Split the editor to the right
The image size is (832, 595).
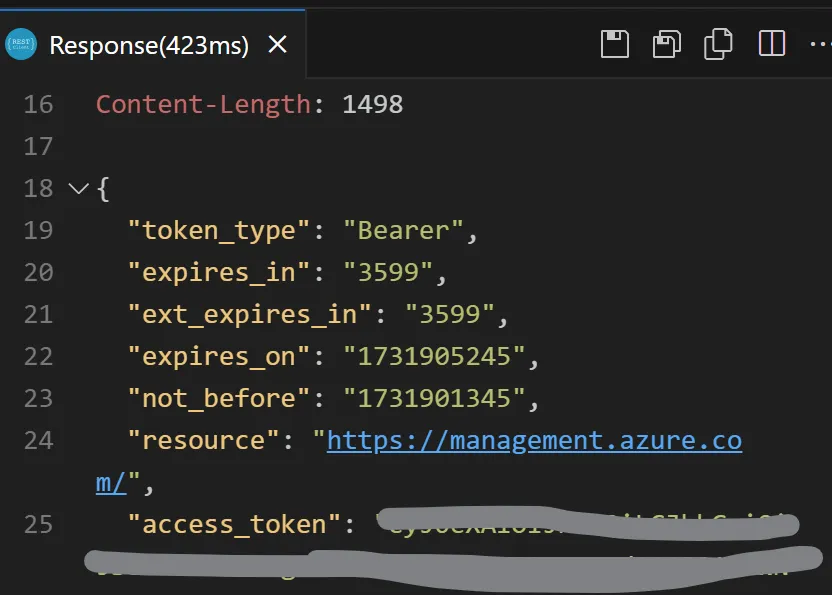tap(771, 44)
